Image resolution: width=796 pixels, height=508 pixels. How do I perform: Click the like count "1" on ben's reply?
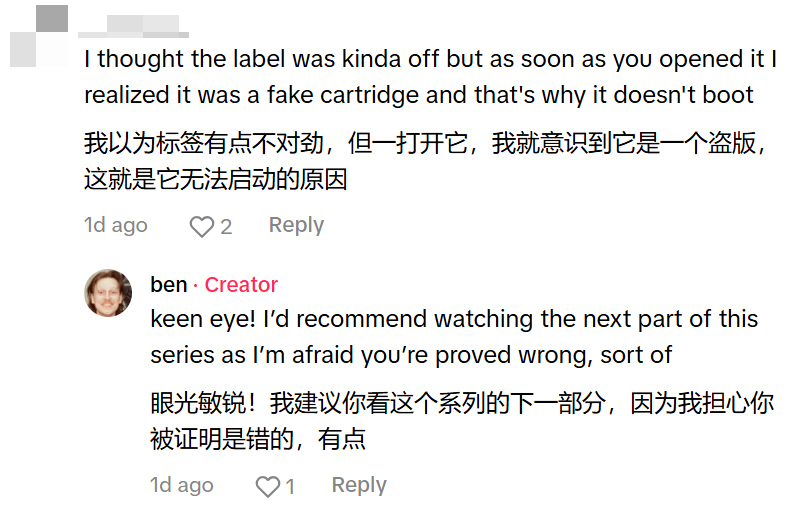pyautogui.click(x=290, y=487)
